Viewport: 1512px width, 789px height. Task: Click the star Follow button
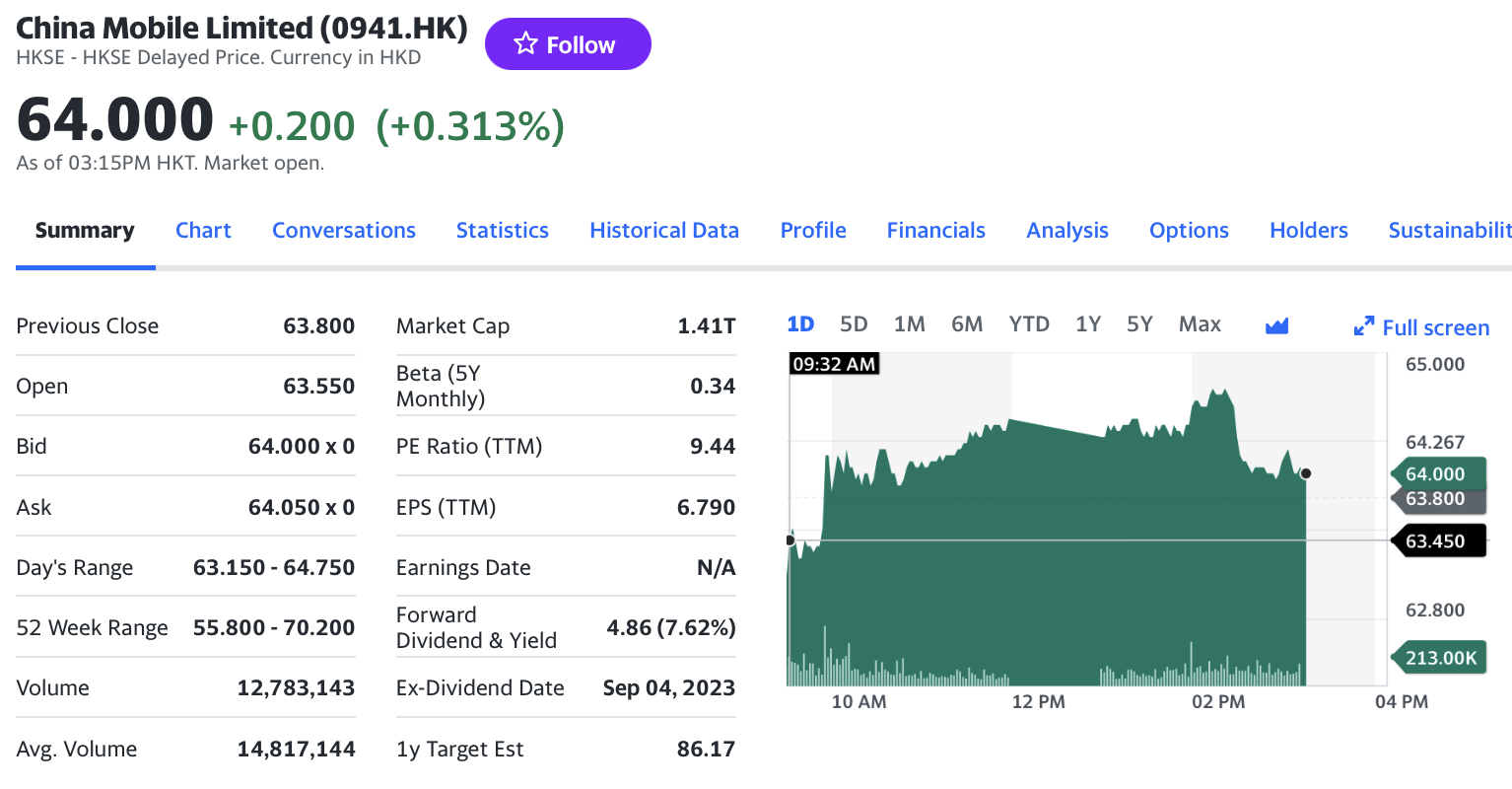point(567,44)
